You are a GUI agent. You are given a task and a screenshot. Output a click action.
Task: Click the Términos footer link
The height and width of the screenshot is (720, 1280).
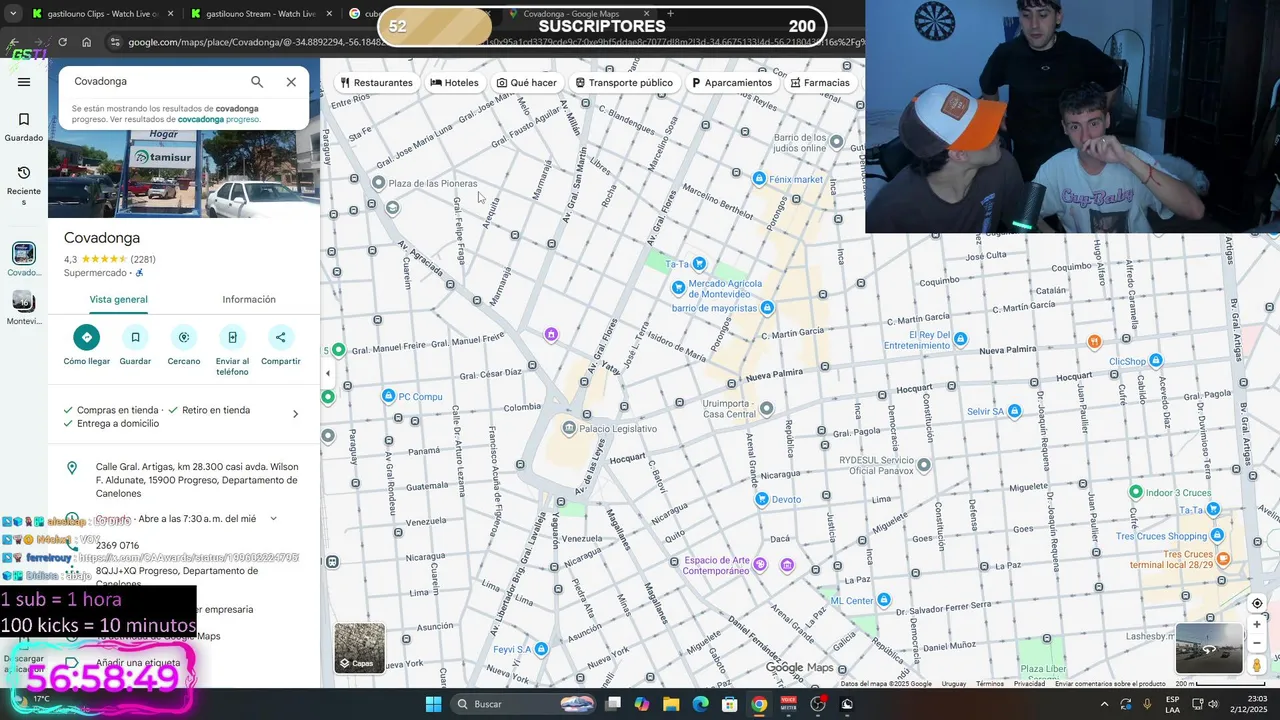pos(990,684)
